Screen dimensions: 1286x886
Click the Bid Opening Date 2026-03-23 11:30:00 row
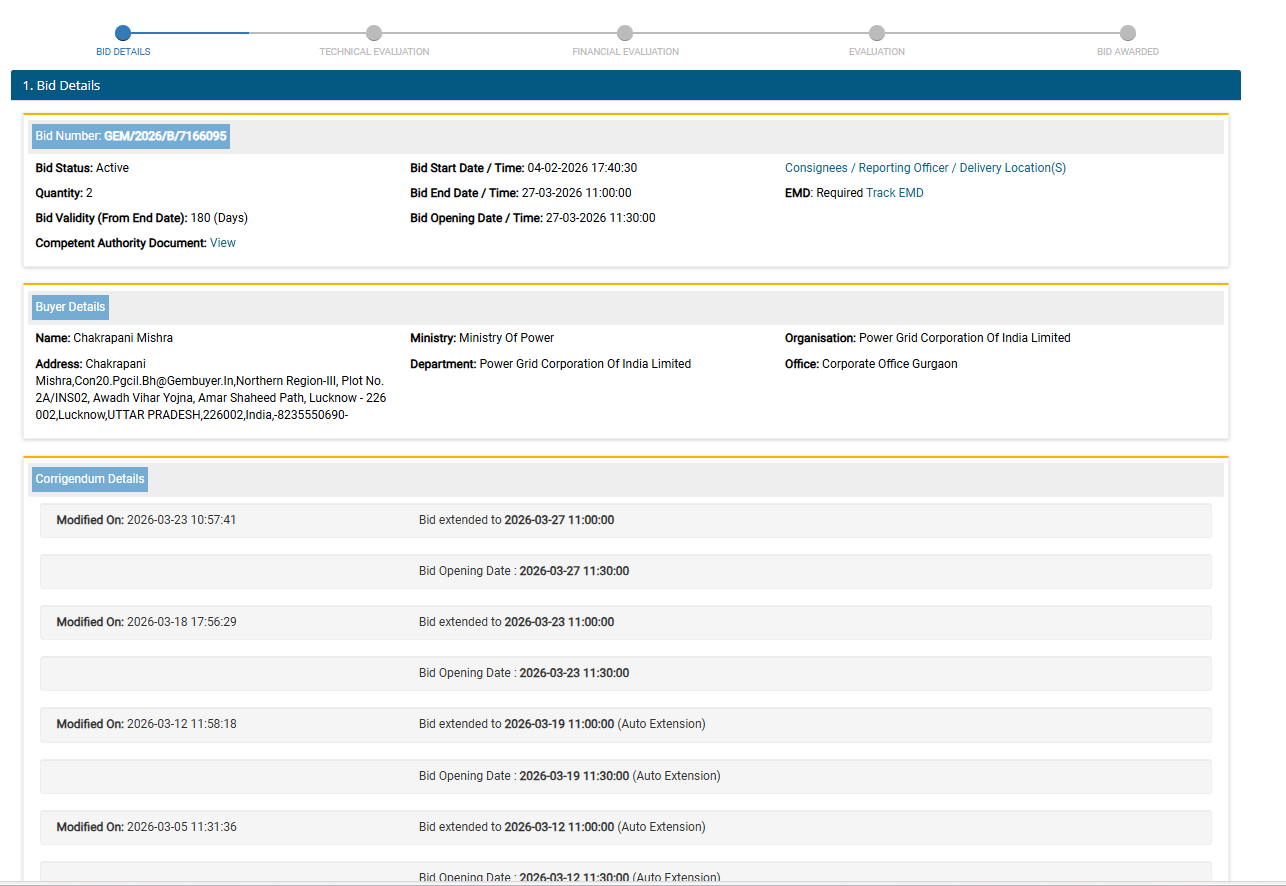pos(625,673)
